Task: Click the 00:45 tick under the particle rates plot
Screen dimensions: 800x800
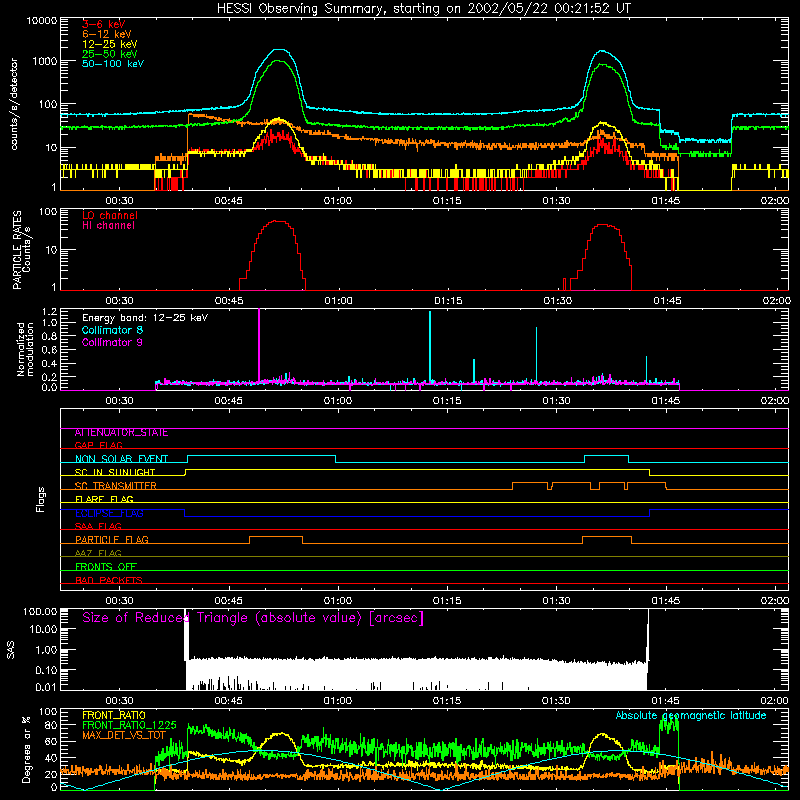Action: point(229,301)
